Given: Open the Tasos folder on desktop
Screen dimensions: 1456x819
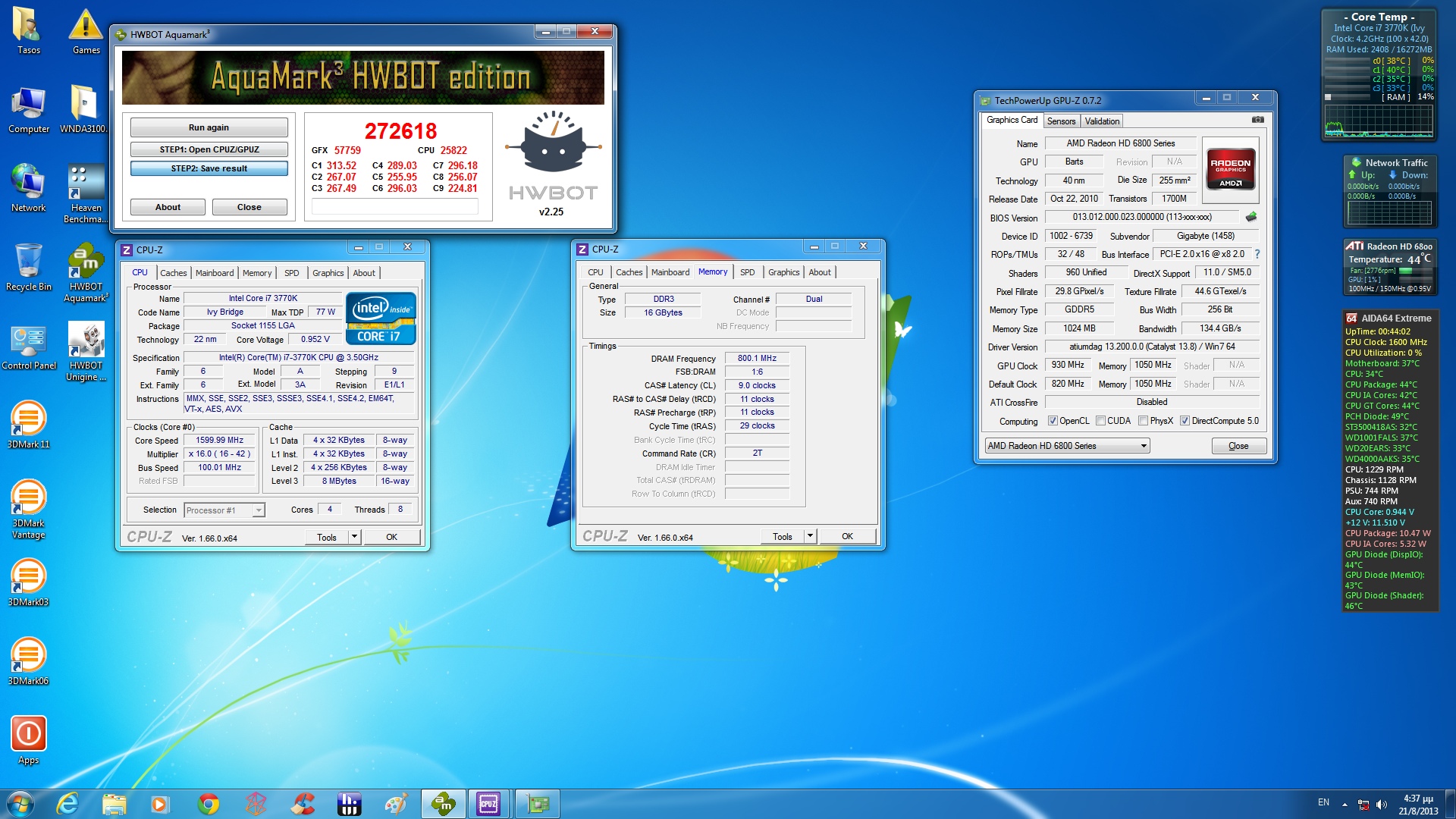Looking at the screenshot, I should (x=28, y=31).
